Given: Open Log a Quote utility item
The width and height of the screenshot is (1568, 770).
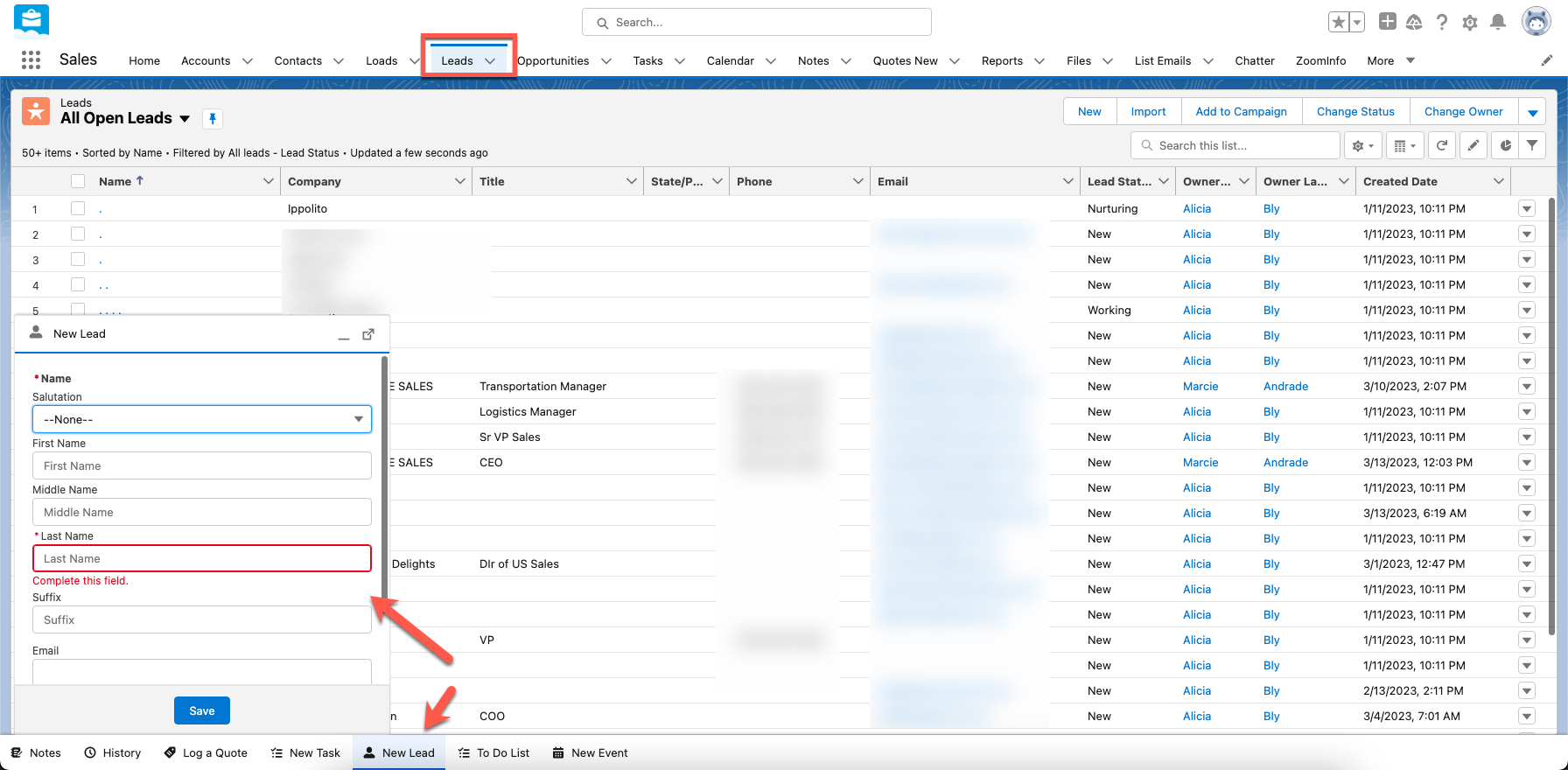Looking at the screenshot, I should point(206,752).
